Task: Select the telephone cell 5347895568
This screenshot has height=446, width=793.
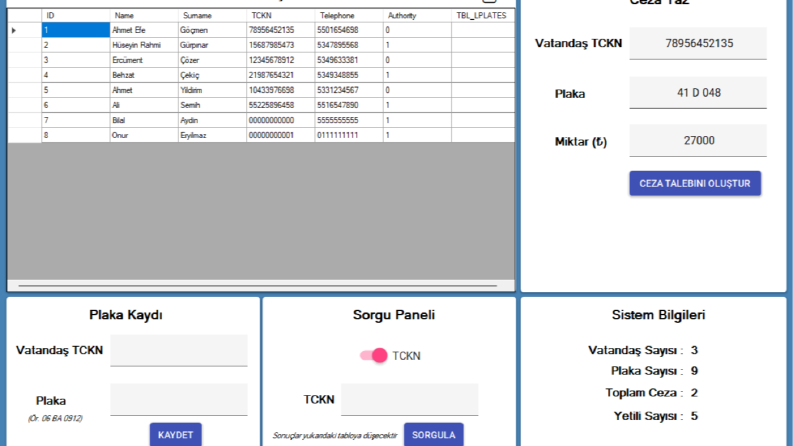Action: coord(348,45)
